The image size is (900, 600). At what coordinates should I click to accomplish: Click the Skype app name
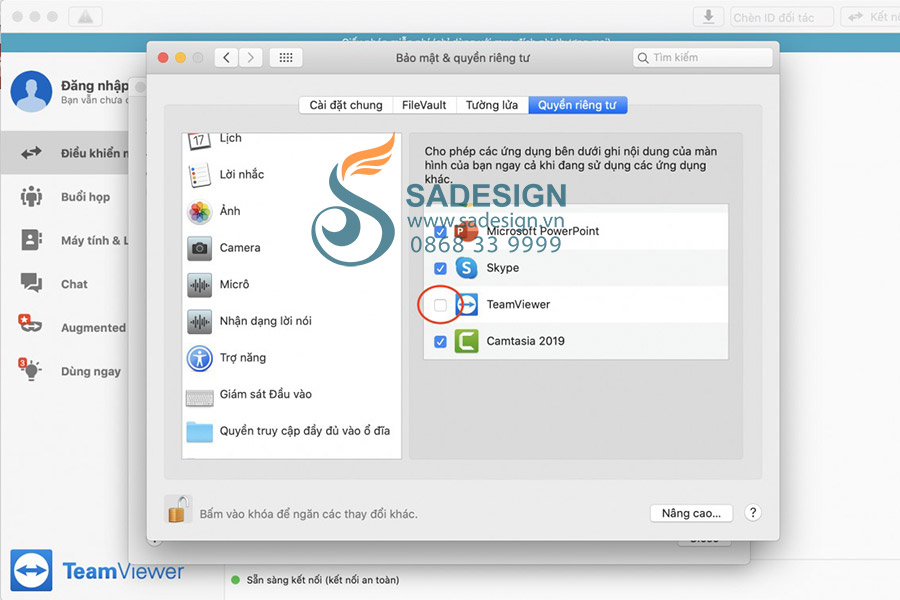(x=503, y=268)
